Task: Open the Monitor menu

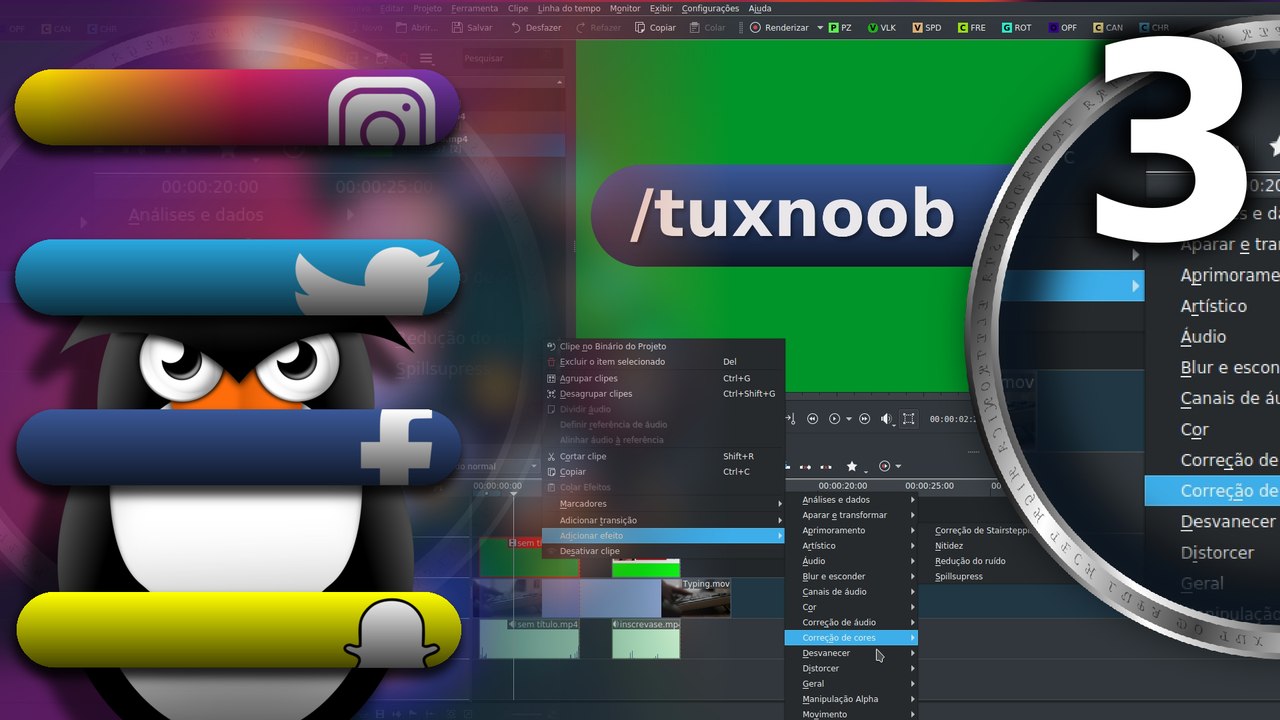Action: pyautogui.click(x=625, y=8)
